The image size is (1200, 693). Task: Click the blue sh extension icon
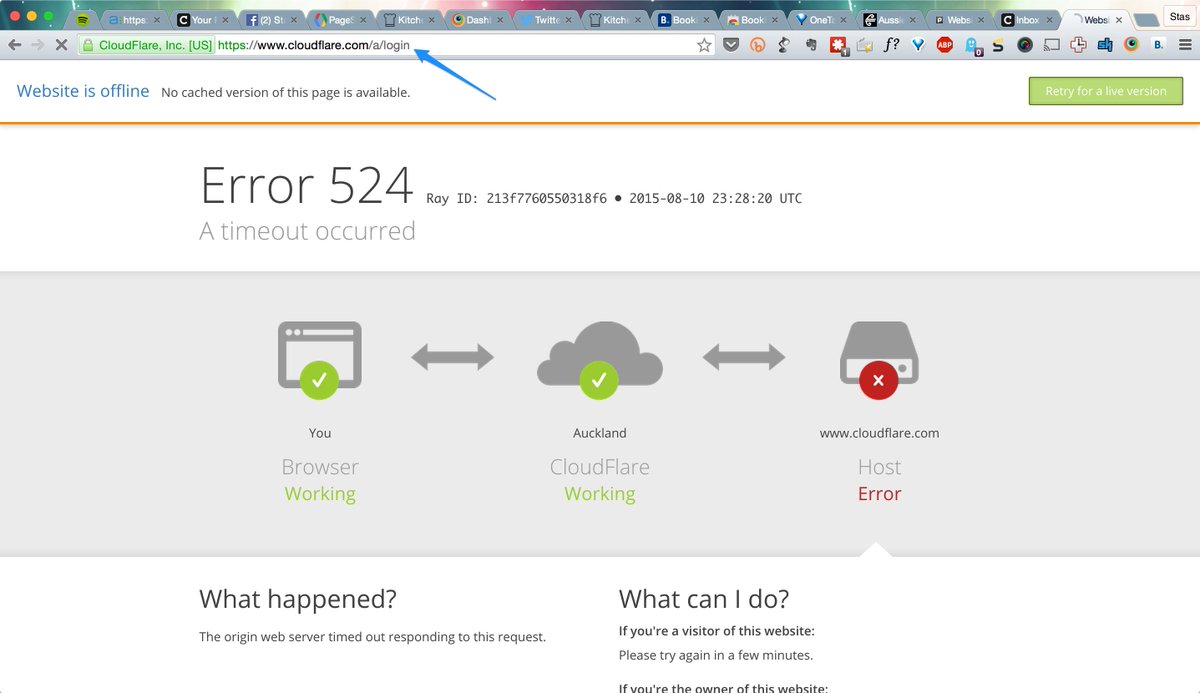click(1105, 44)
